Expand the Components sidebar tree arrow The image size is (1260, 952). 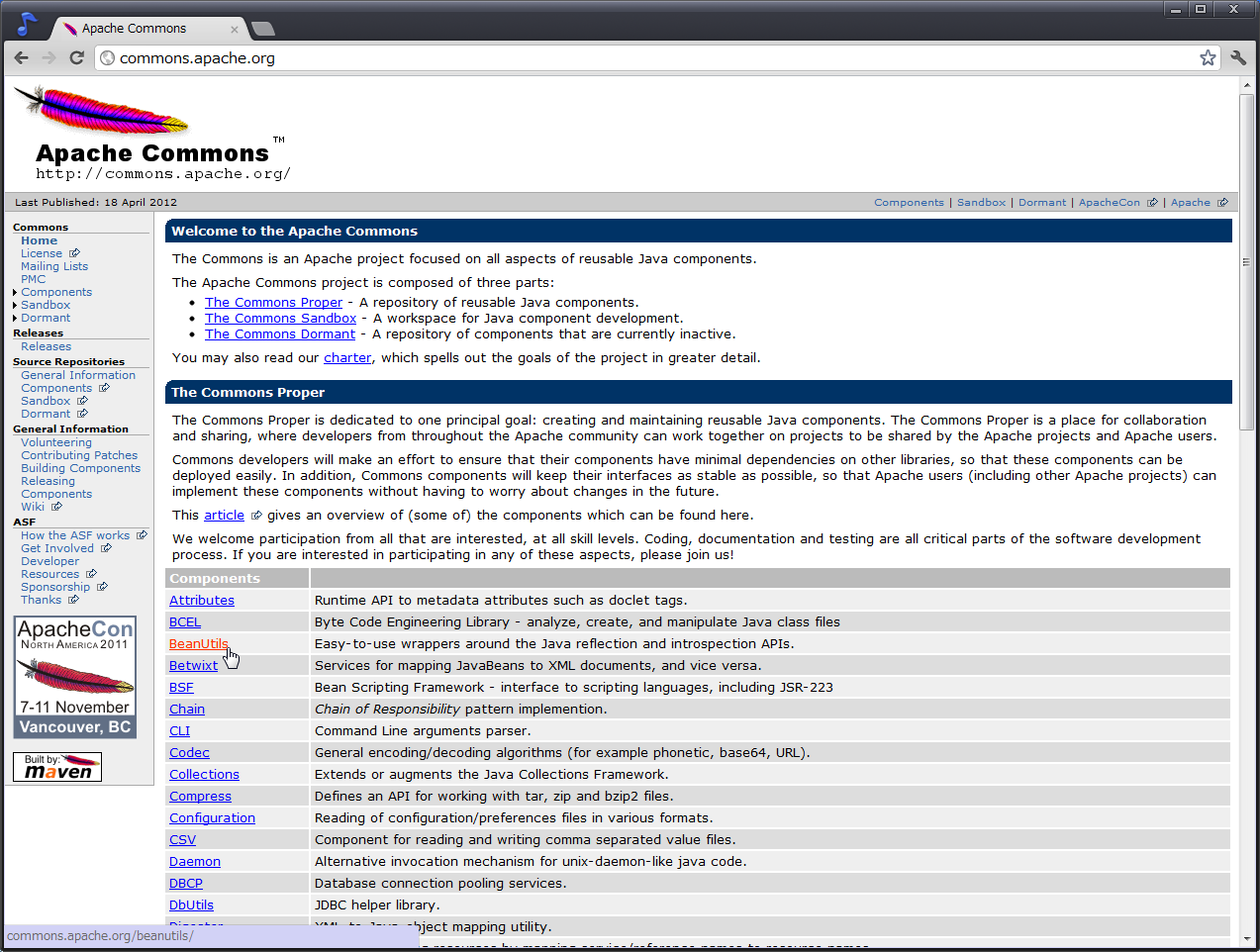(x=15, y=293)
